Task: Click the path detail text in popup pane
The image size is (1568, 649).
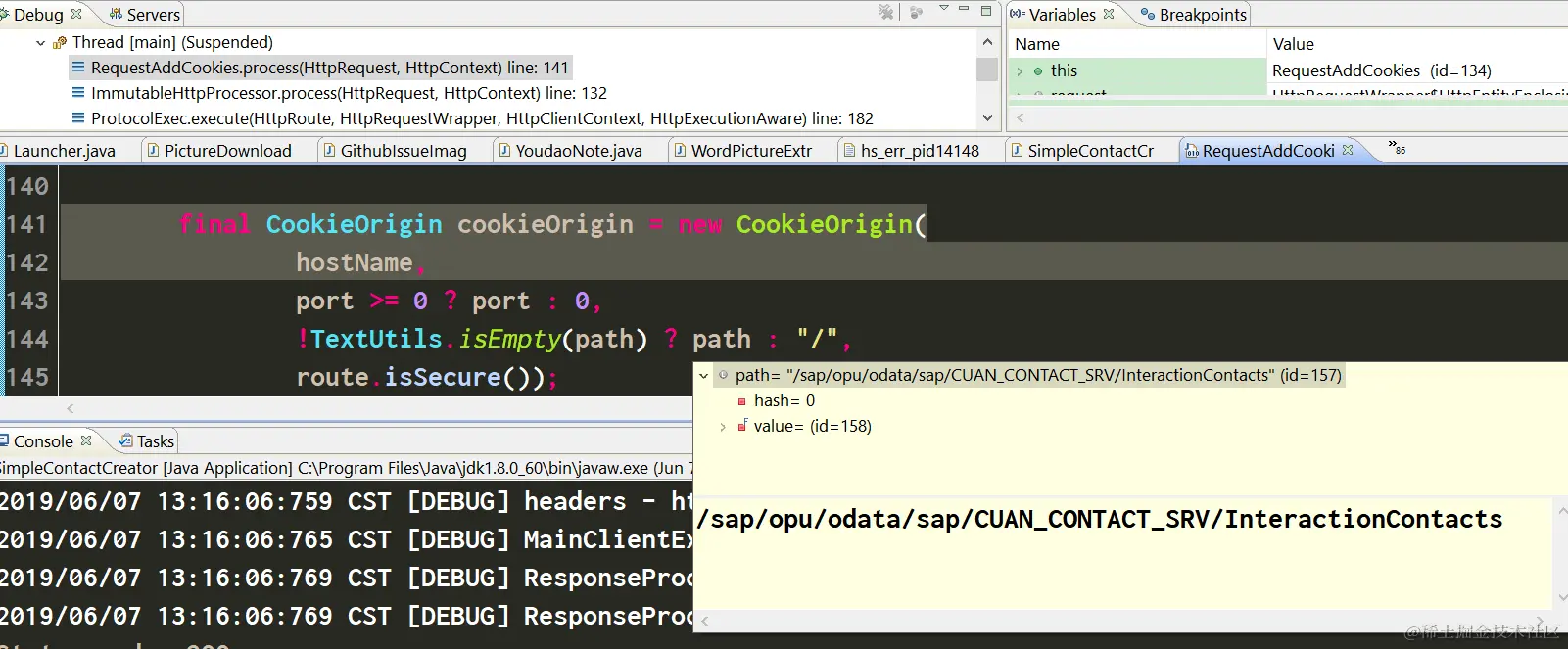Action: click(x=1099, y=519)
